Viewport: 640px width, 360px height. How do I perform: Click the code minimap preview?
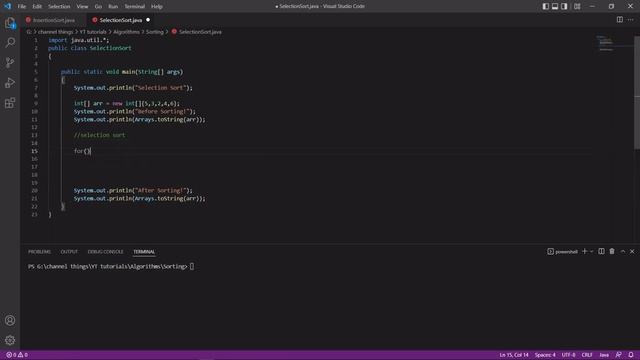coord(612,43)
